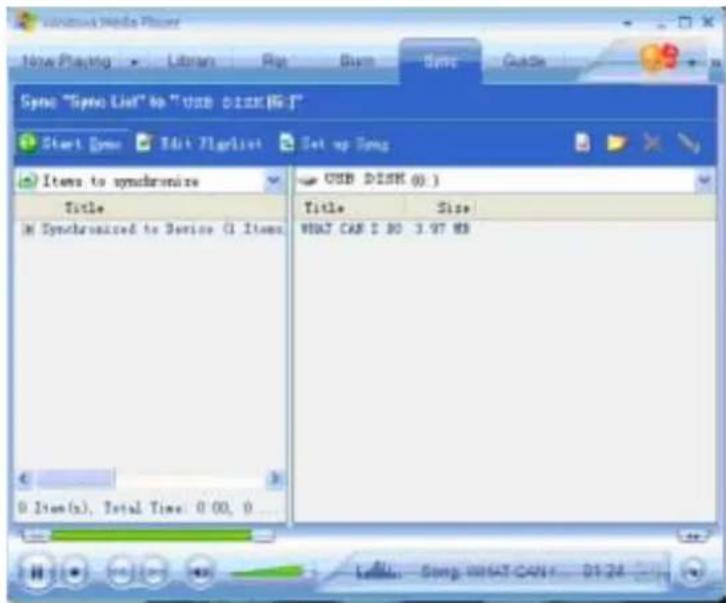The height and width of the screenshot is (603, 726).
Task: Pause playback
Action: click(37, 573)
